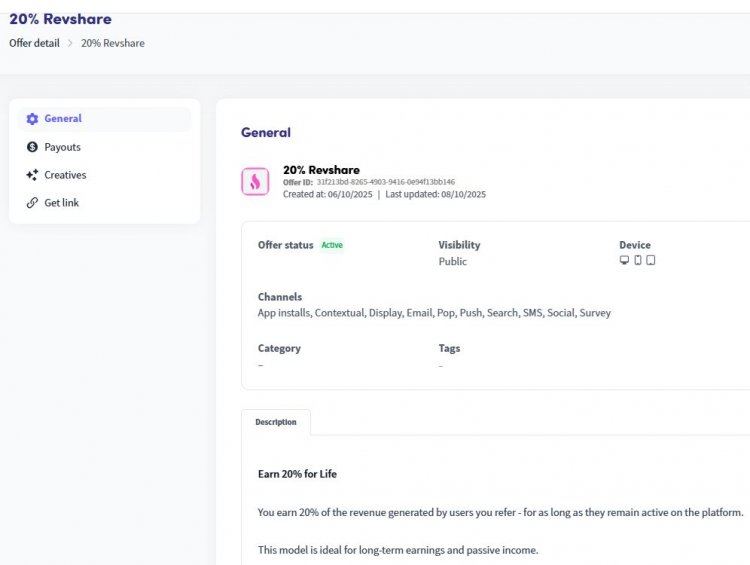
Task: Select the Payouts menu label
Action: (62, 147)
